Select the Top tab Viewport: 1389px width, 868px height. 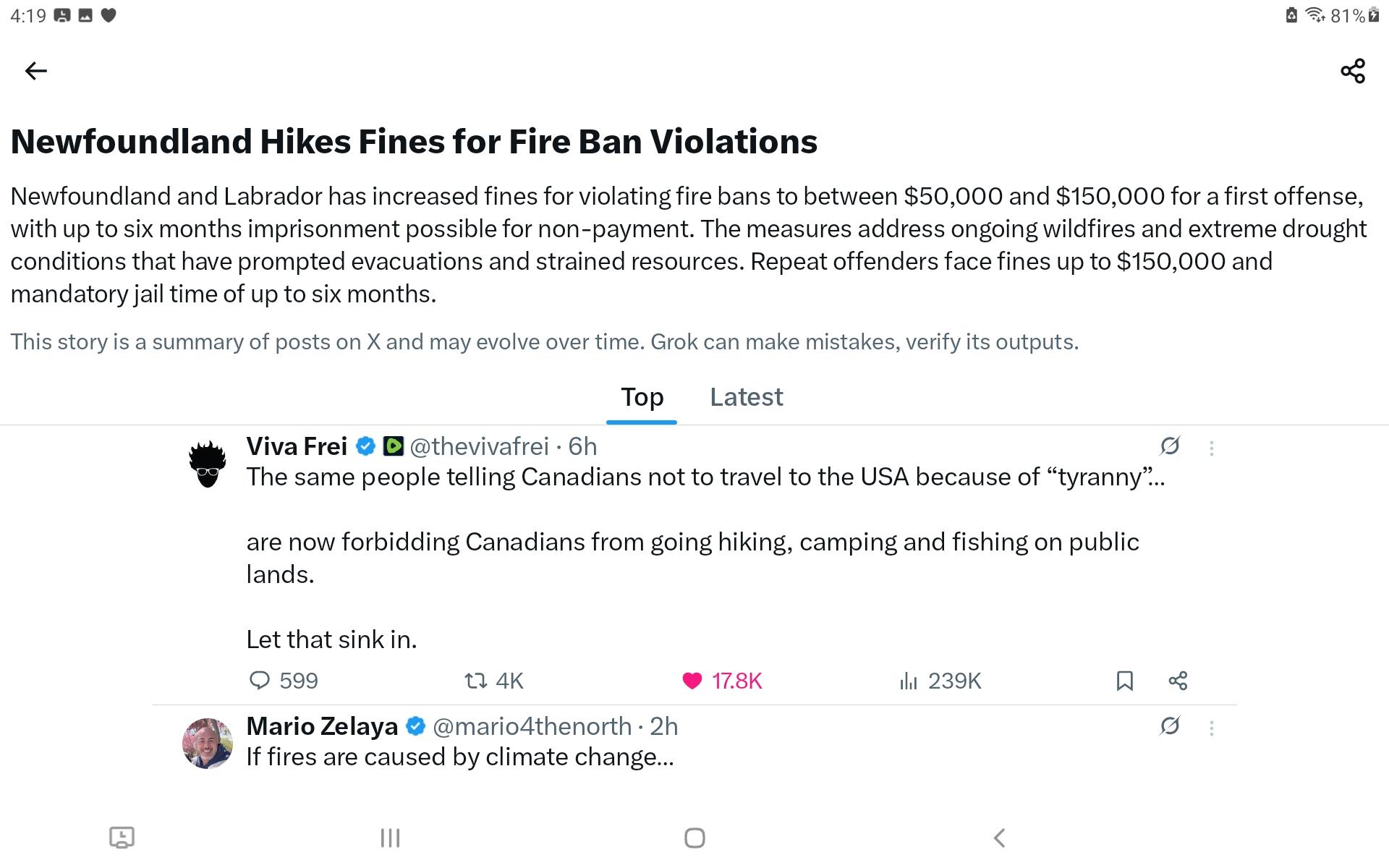click(642, 397)
